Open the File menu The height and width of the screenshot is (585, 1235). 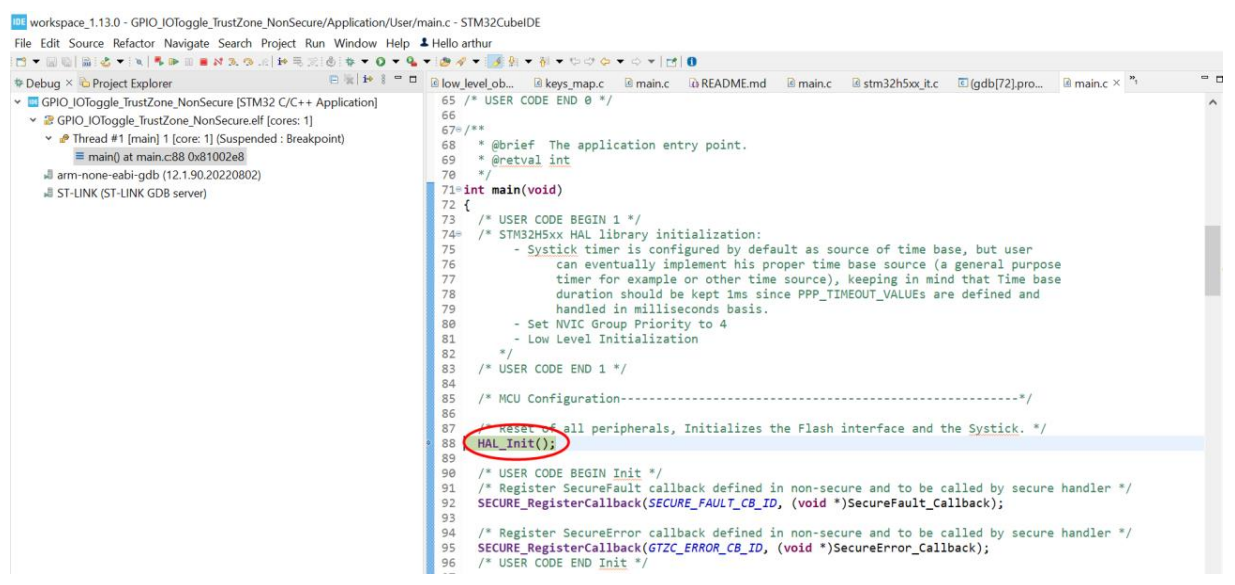pyautogui.click(x=23, y=43)
